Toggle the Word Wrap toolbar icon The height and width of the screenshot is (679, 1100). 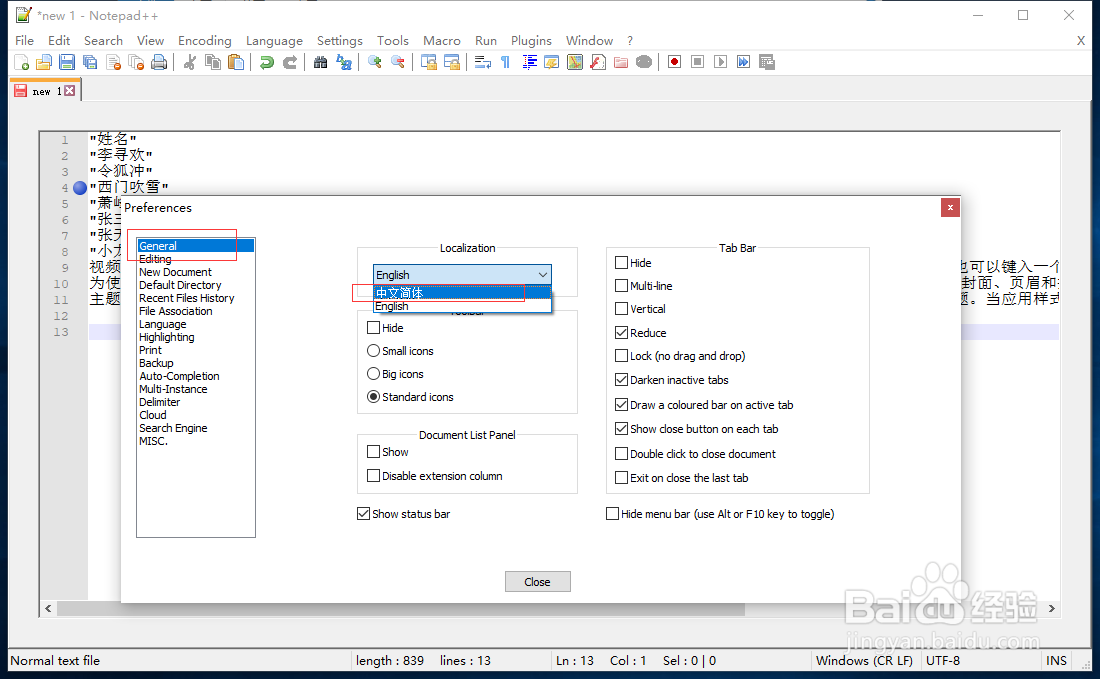tap(483, 62)
